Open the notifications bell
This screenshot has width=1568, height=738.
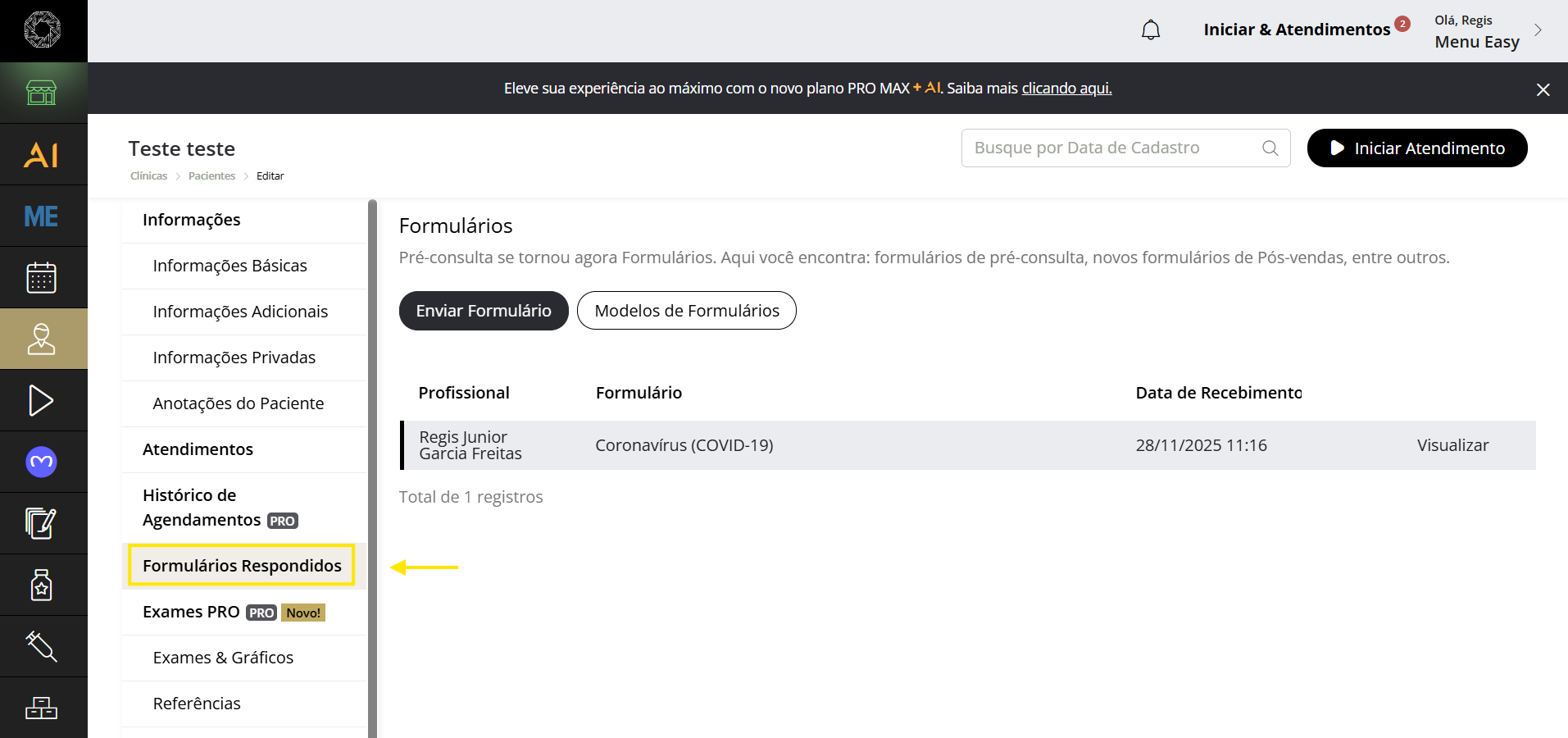coord(1151,30)
